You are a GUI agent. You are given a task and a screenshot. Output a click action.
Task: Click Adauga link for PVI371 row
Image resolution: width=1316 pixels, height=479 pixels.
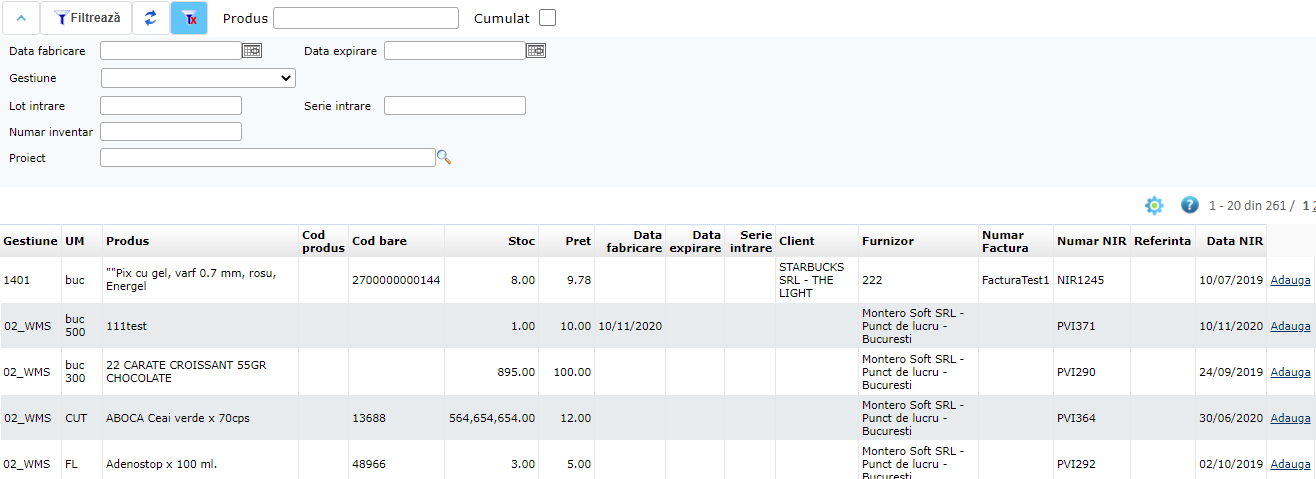coord(1289,326)
